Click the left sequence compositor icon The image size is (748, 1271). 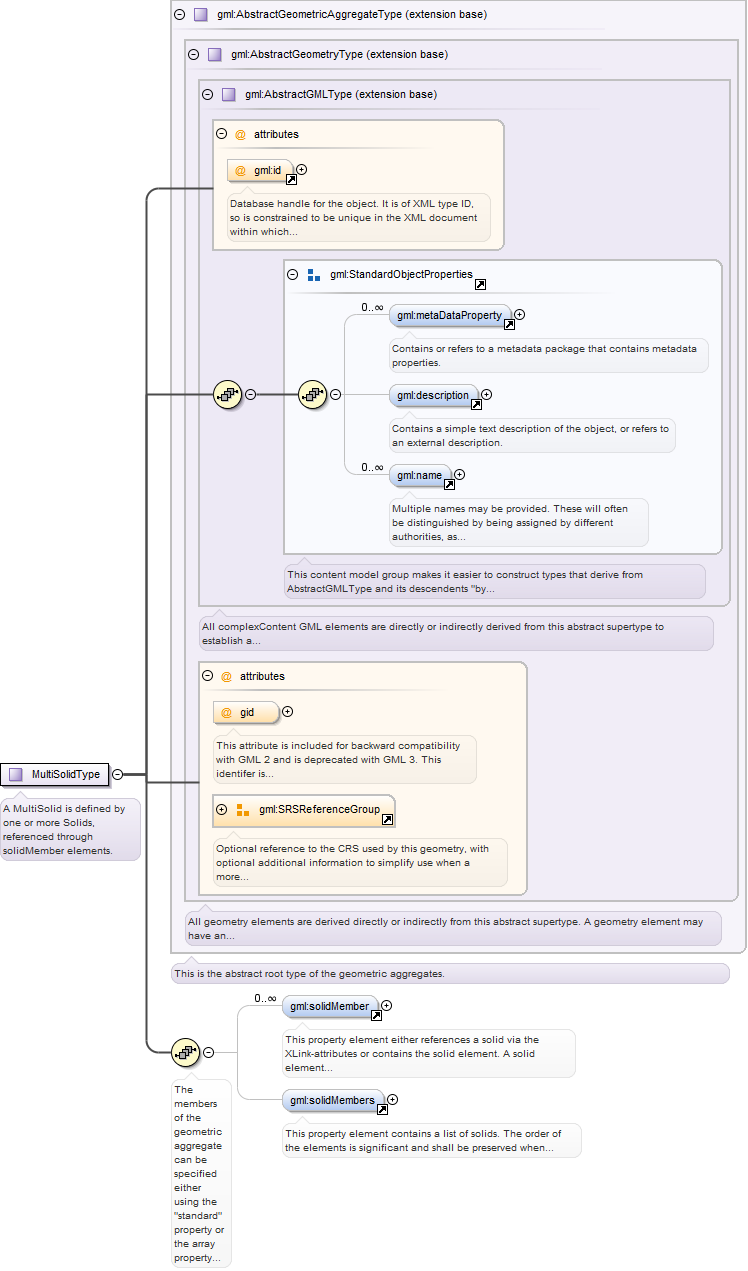coord(228,394)
